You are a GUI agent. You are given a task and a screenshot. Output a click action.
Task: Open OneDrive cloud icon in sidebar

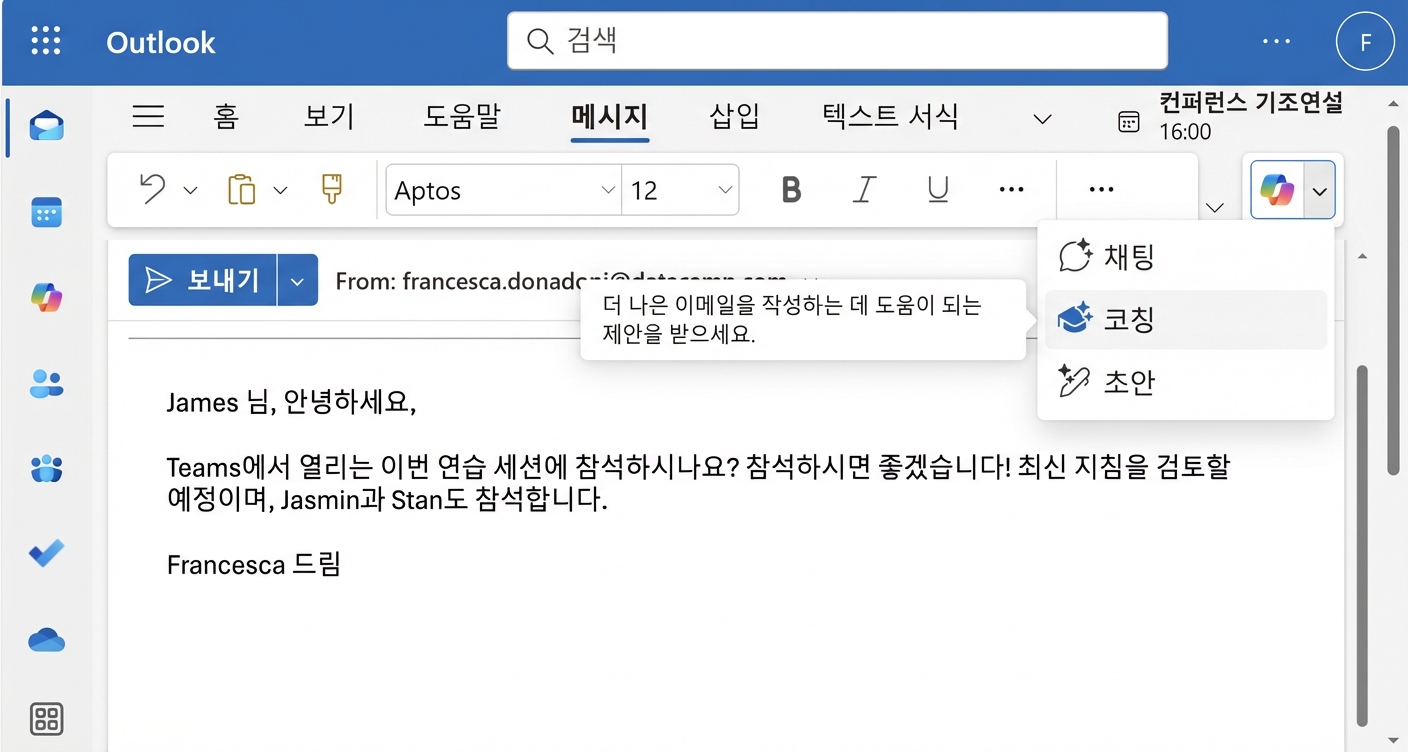pos(46,639)
